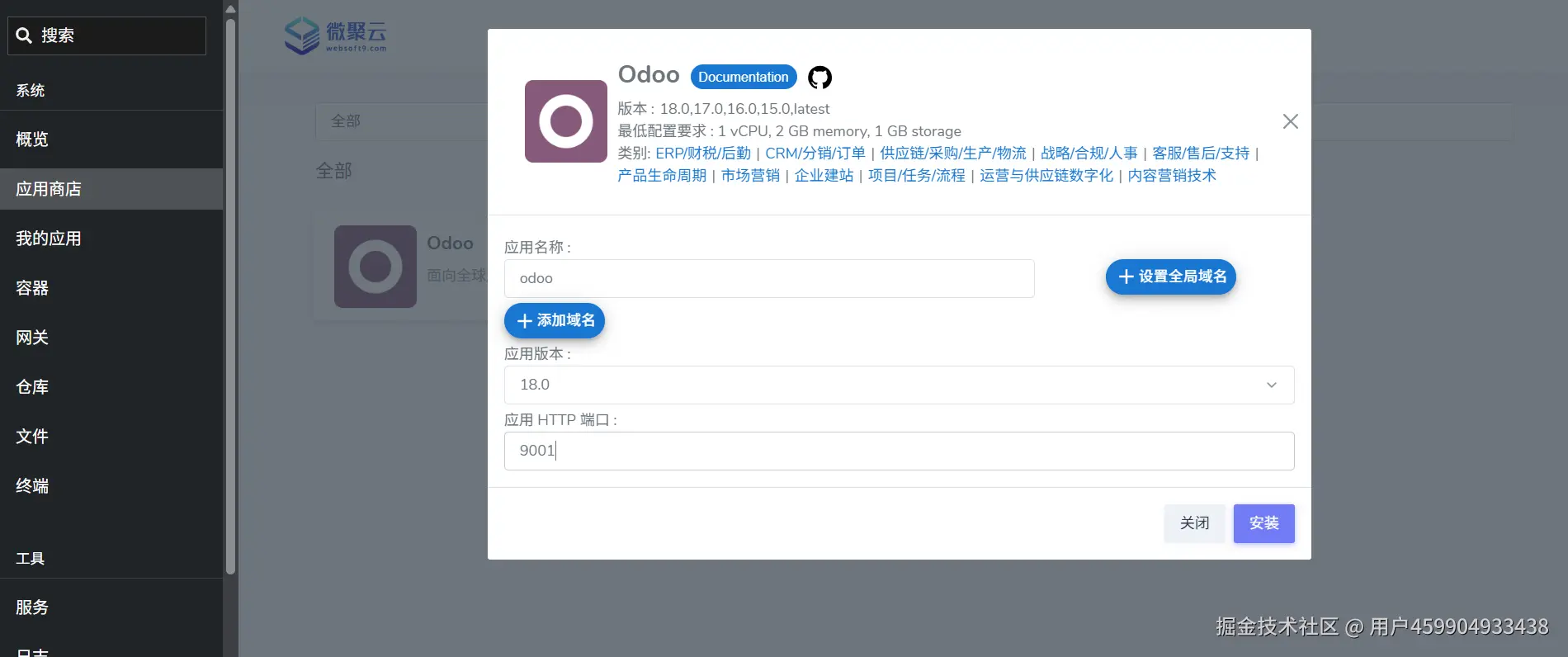Screen dimensions: 1568x657
Task: Select the ERP/财税/后勤 category link
Action: 703,154
